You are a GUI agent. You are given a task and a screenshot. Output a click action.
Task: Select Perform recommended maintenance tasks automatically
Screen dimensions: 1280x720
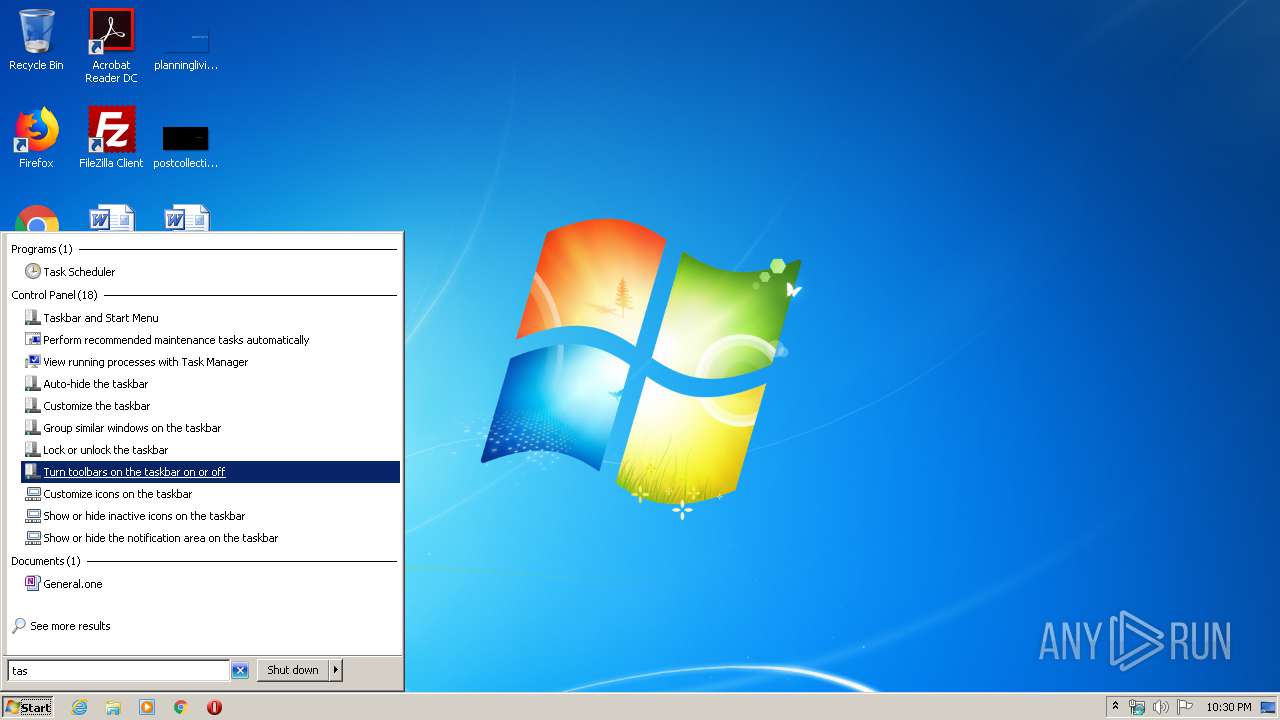click(x=210, y=340)
